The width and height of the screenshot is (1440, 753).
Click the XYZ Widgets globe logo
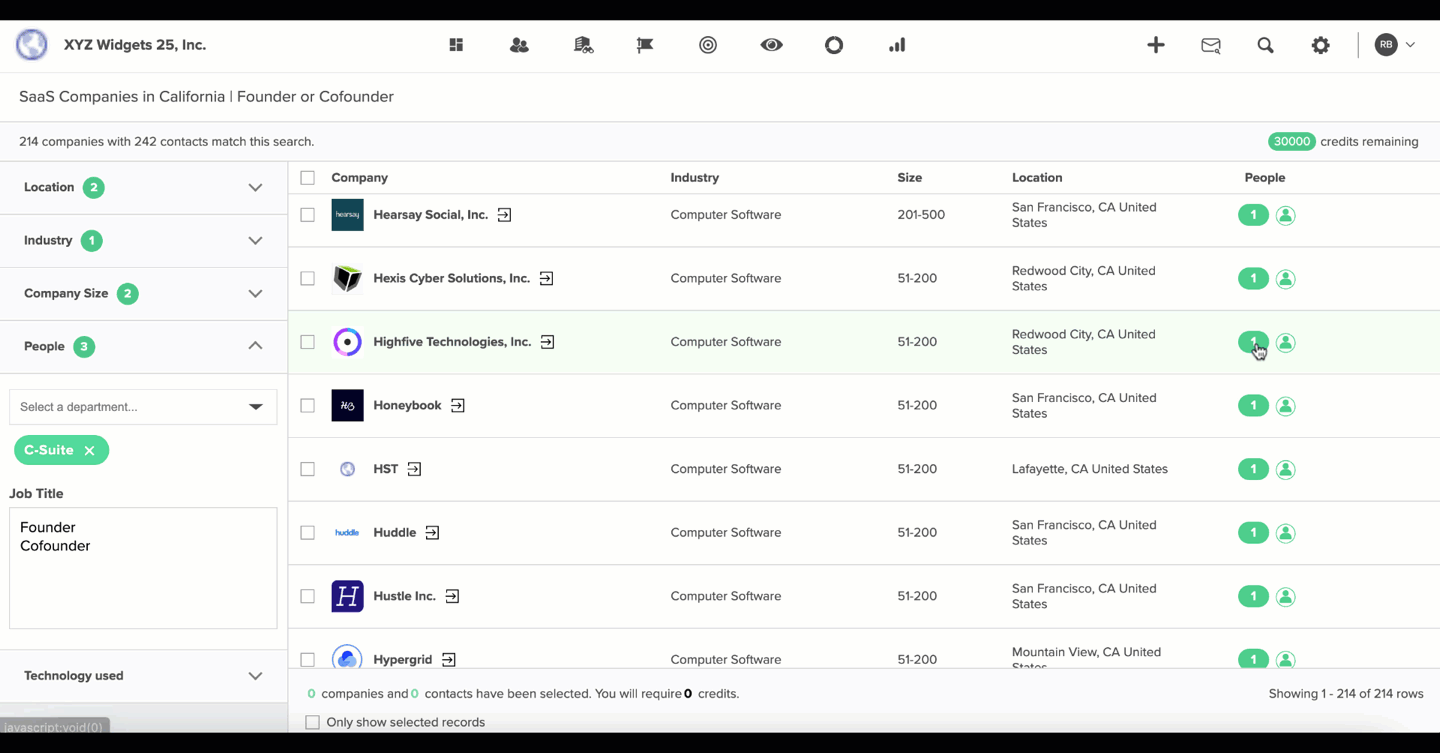[32, 45]
